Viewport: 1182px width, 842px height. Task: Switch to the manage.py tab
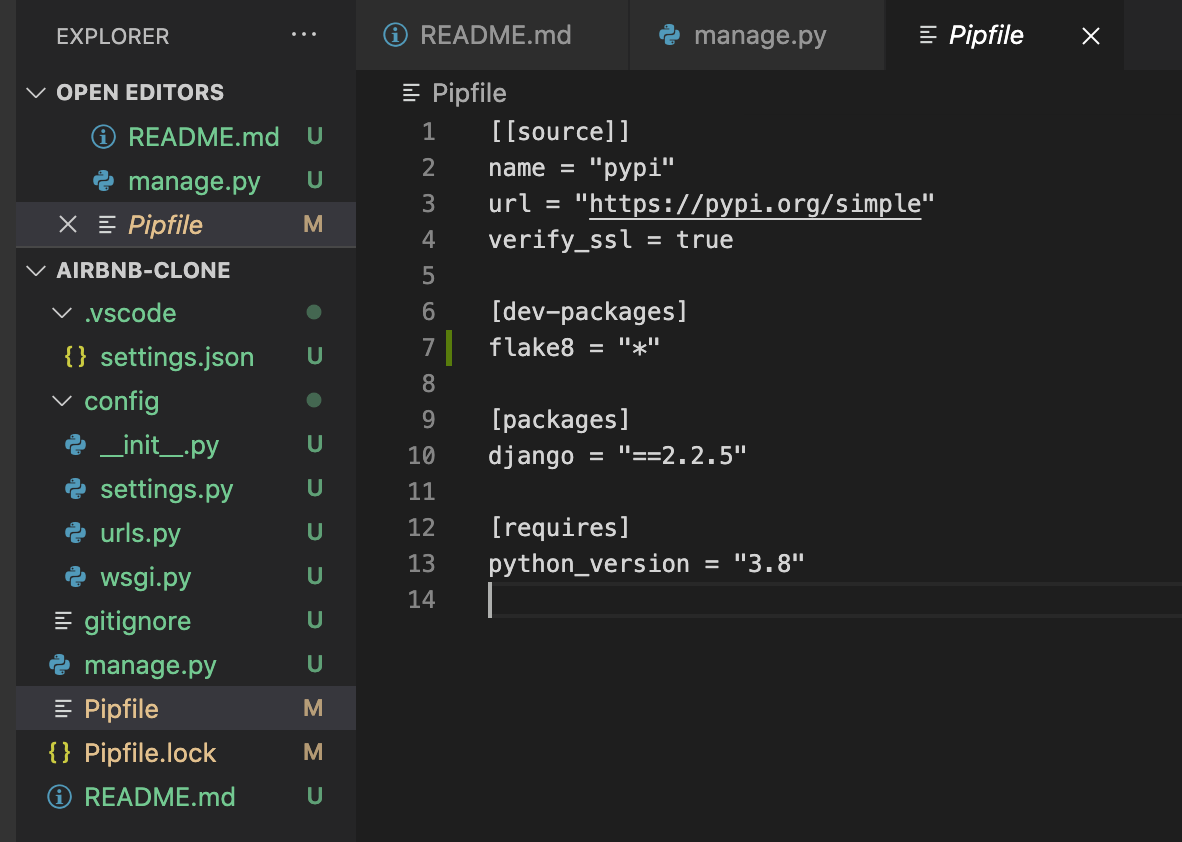(757, 35)
